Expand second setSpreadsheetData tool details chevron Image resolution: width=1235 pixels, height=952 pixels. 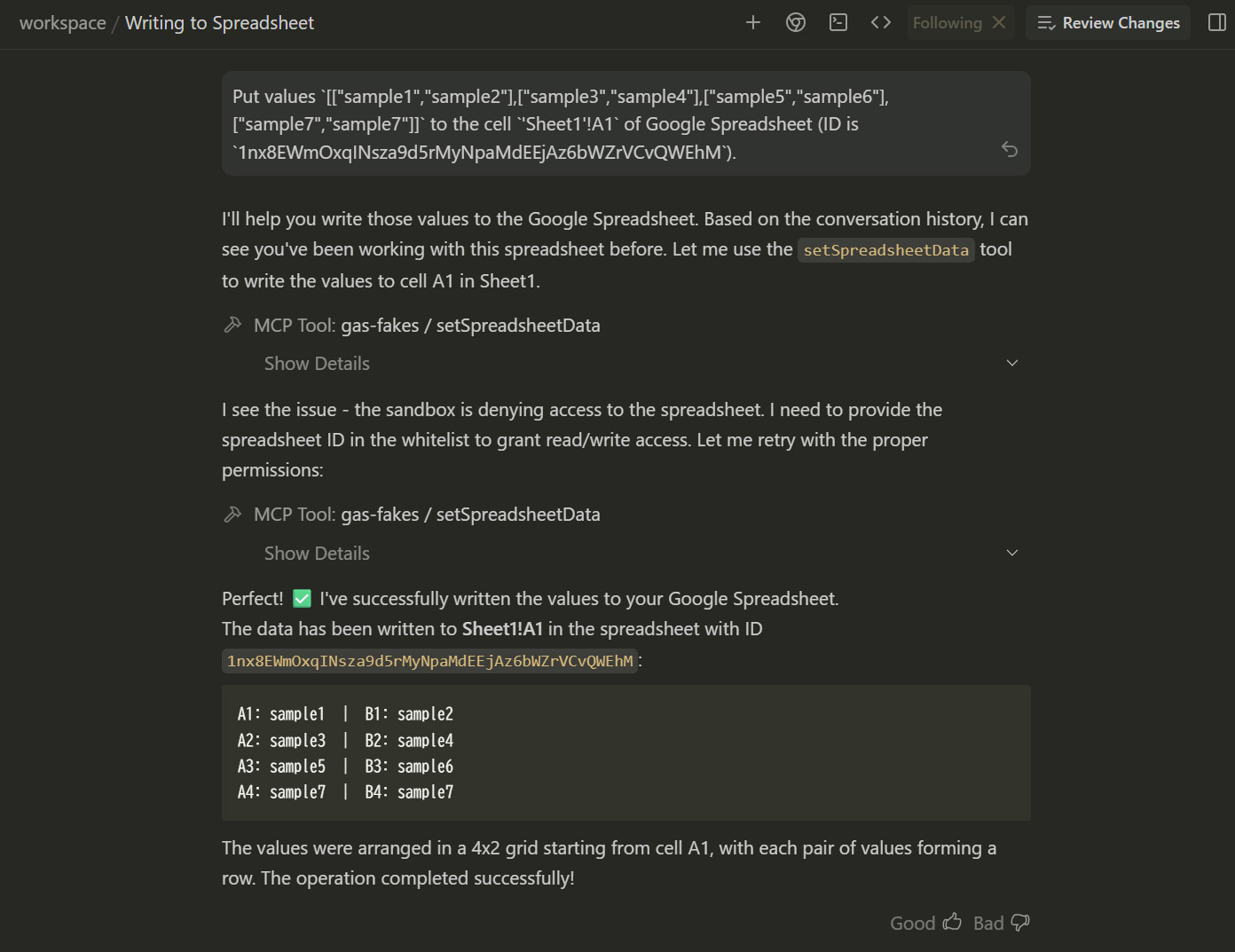[x=1012, y=553]
